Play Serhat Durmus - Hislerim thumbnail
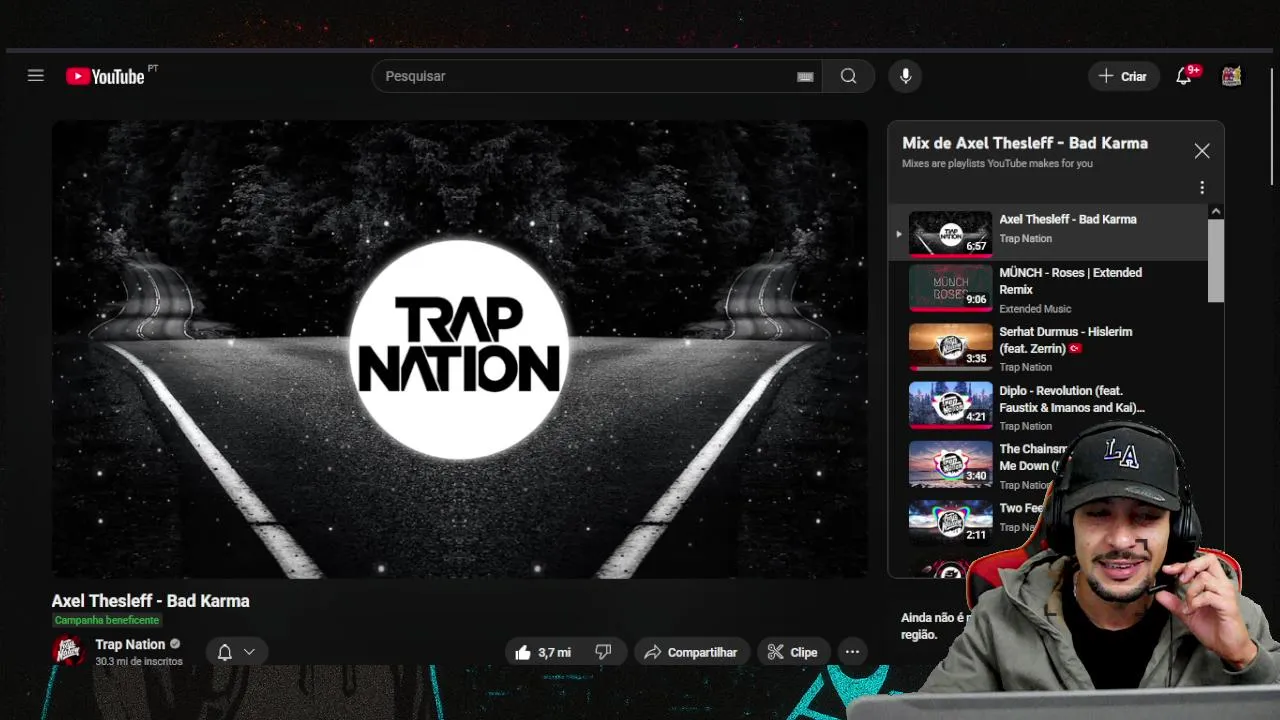The height and width of the screenshot is (720, 1280). coord(950,348)
